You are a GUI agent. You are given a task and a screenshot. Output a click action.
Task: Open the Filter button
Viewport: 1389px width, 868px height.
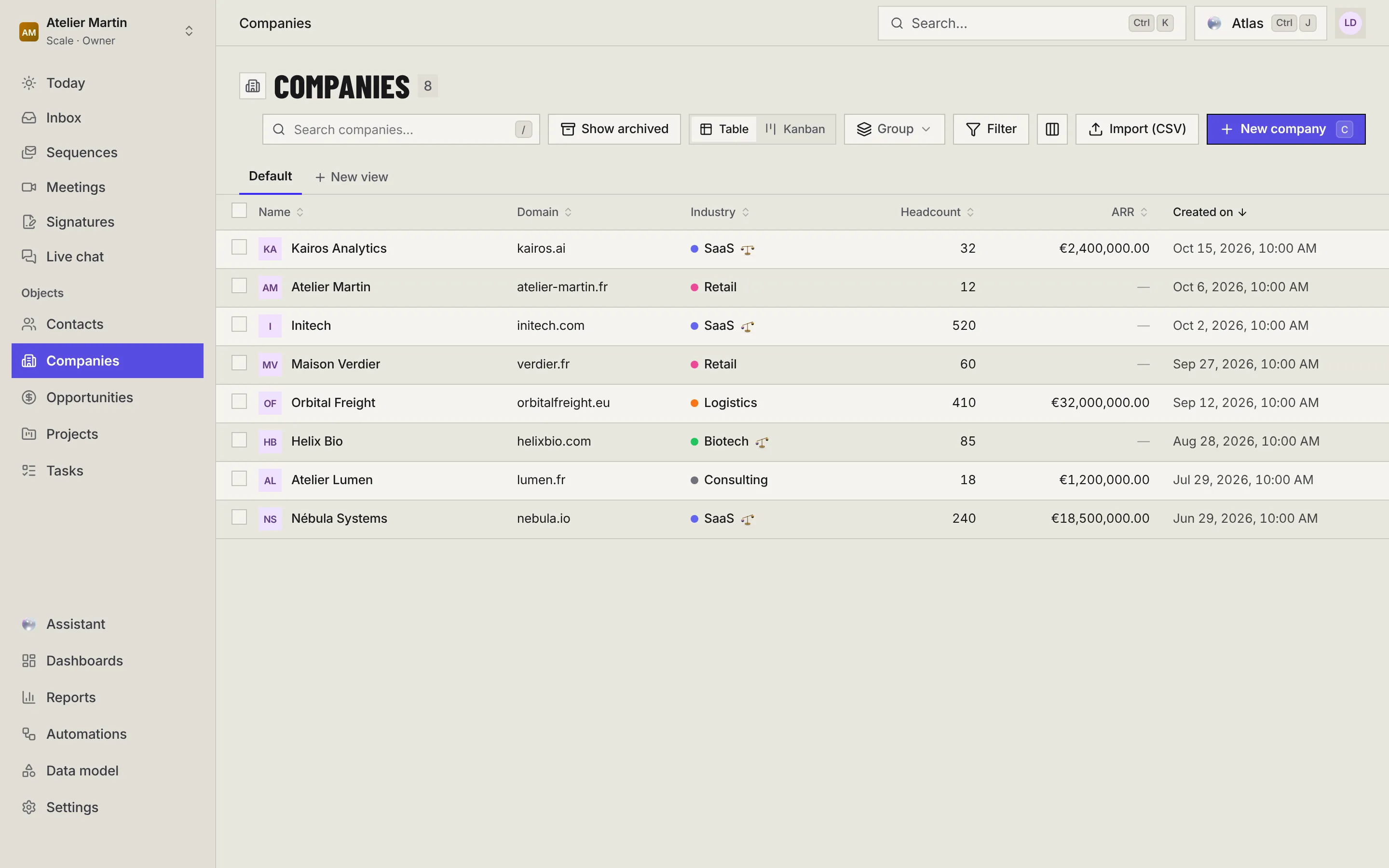991,129
